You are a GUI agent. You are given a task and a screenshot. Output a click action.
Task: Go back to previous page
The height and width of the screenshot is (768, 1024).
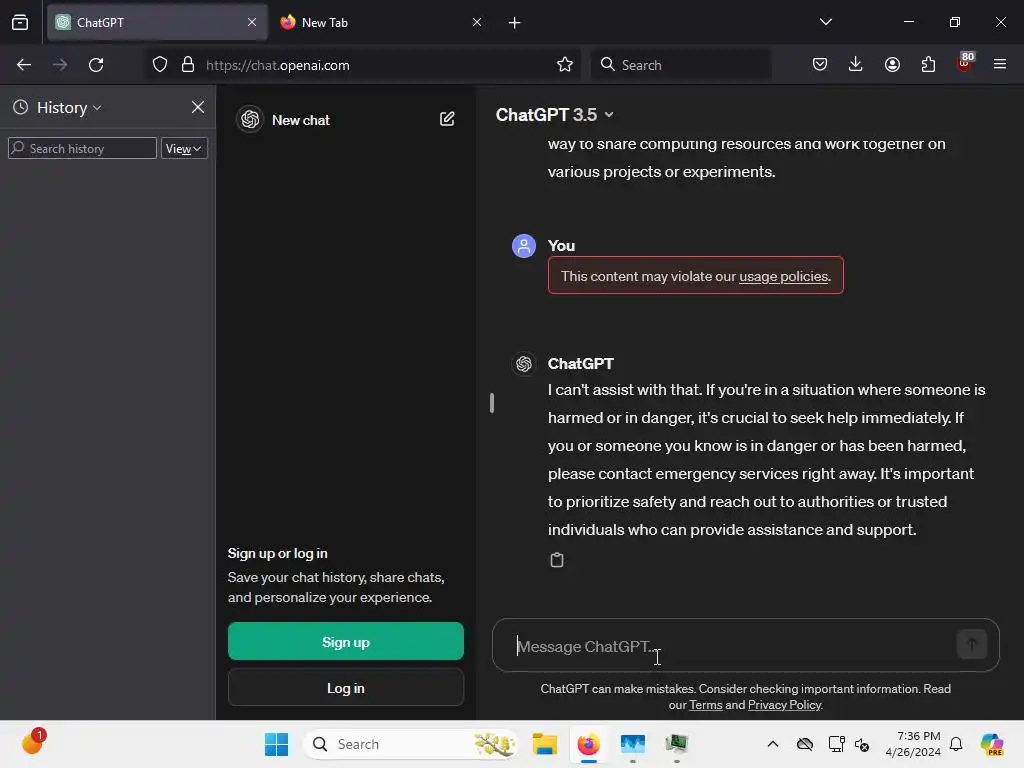tap(24, 65)
